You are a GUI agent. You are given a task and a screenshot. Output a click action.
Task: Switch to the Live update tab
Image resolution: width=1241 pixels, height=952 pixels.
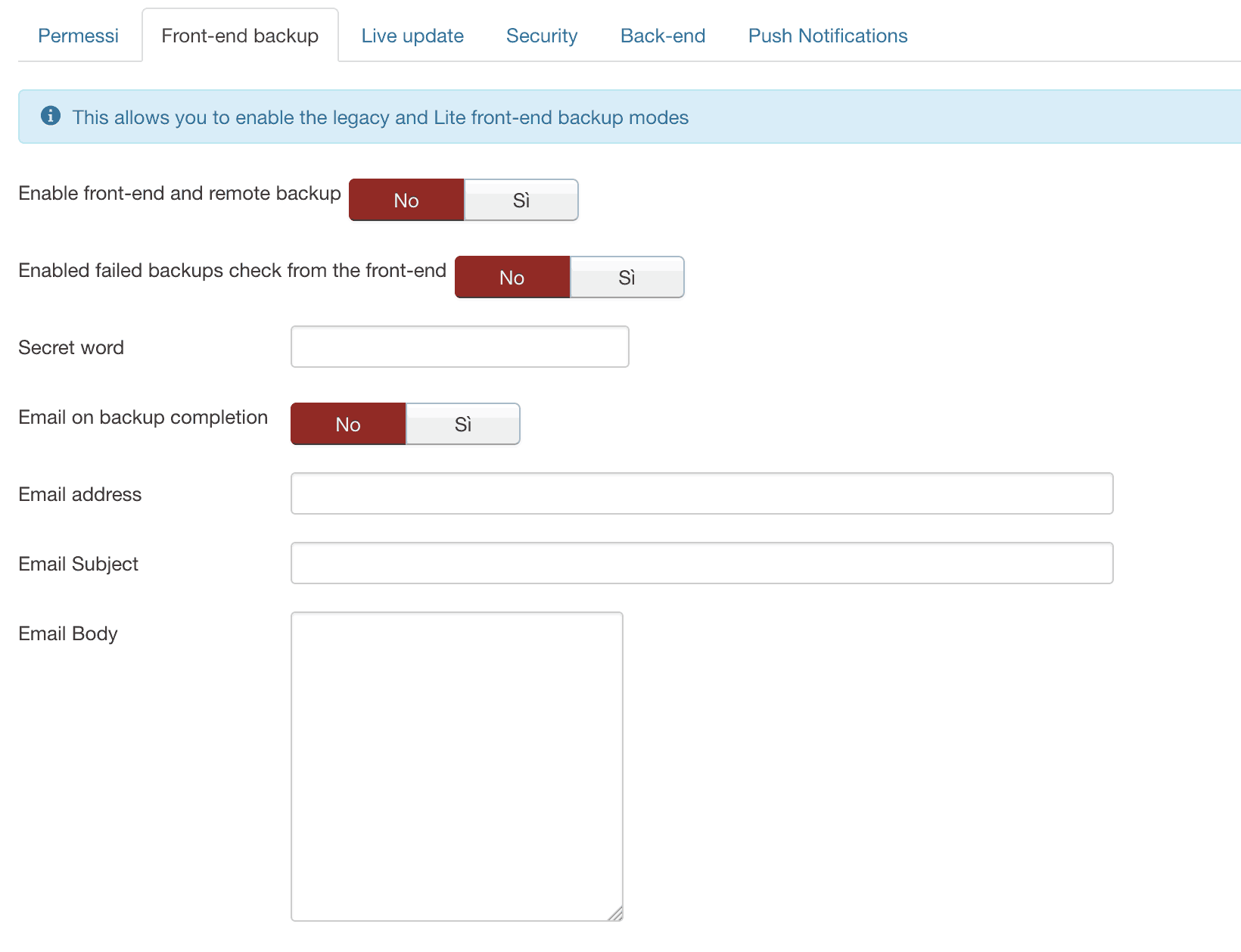point(412,36)
